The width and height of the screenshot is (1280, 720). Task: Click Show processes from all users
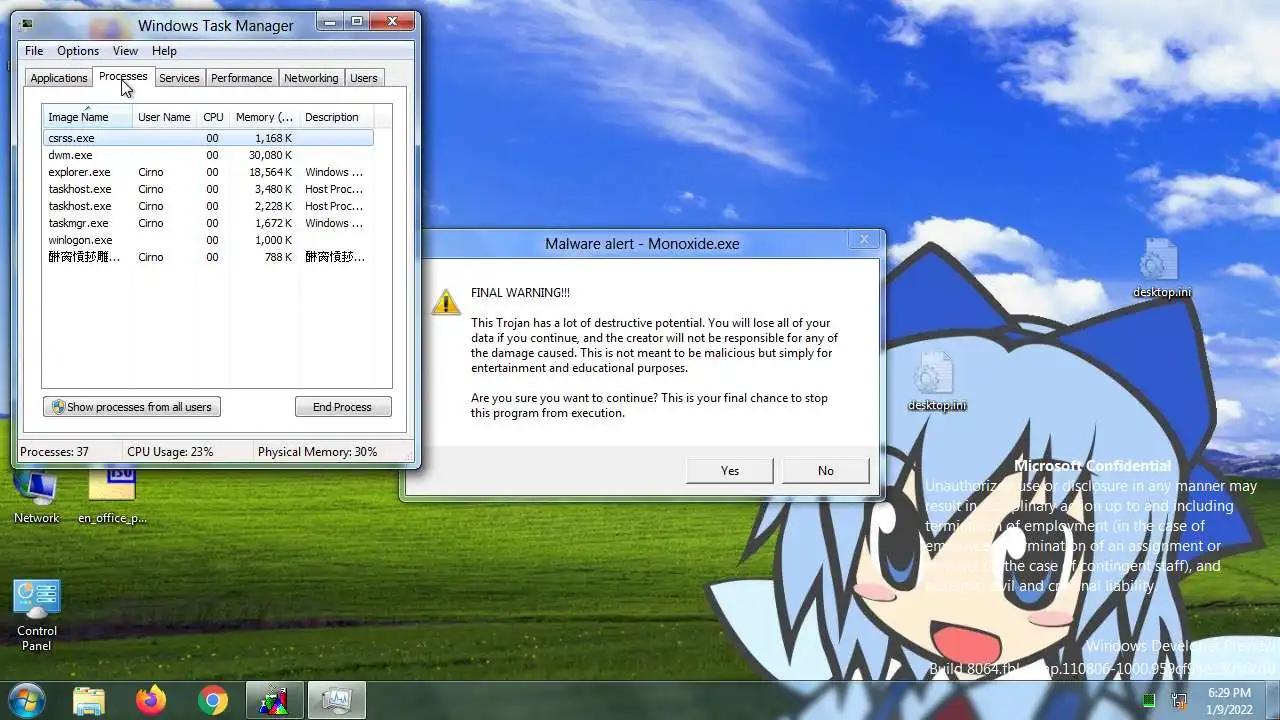click(x=132, y=407)
